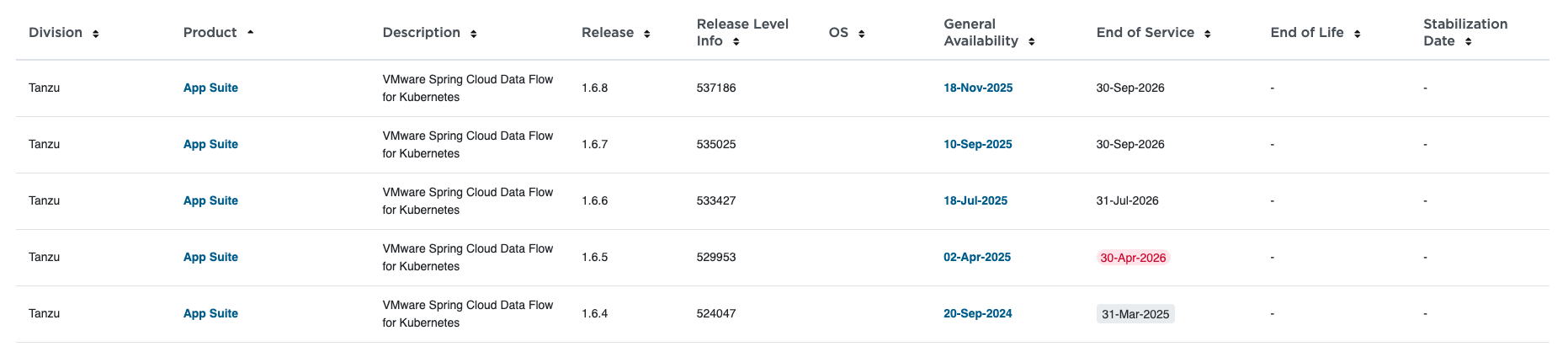
Task: Click Release column sort icon
Action: pyautogui.click(x=647, y=34)
